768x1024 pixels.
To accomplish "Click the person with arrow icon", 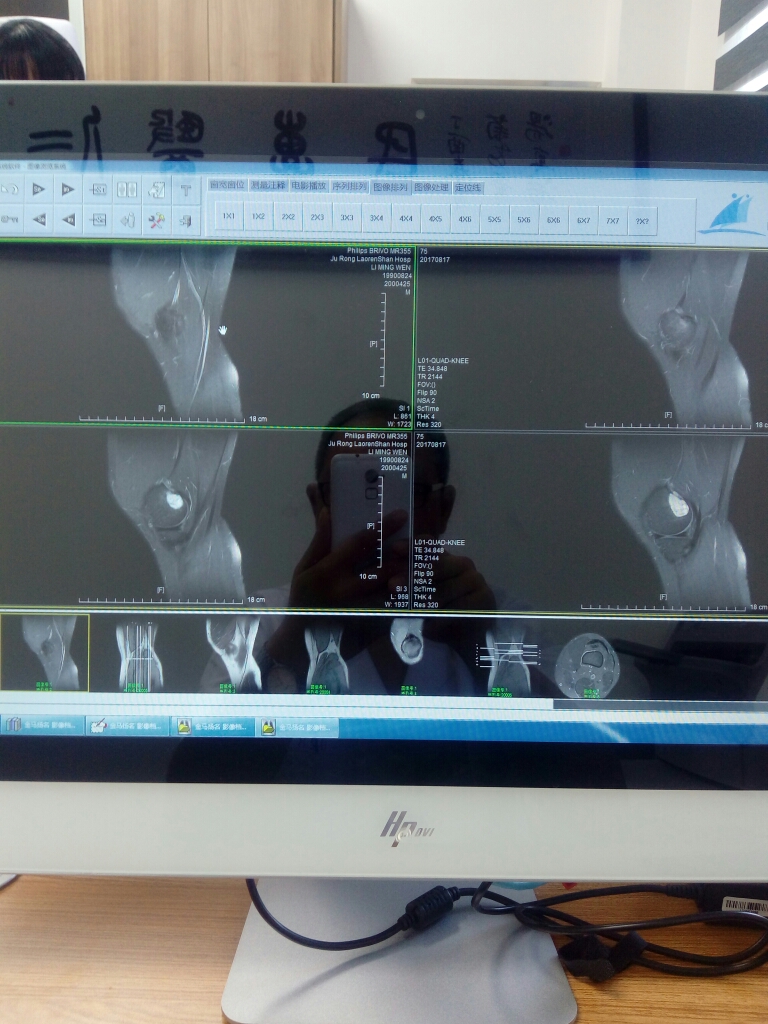I will pyautogui.click(x=127, y=220).
